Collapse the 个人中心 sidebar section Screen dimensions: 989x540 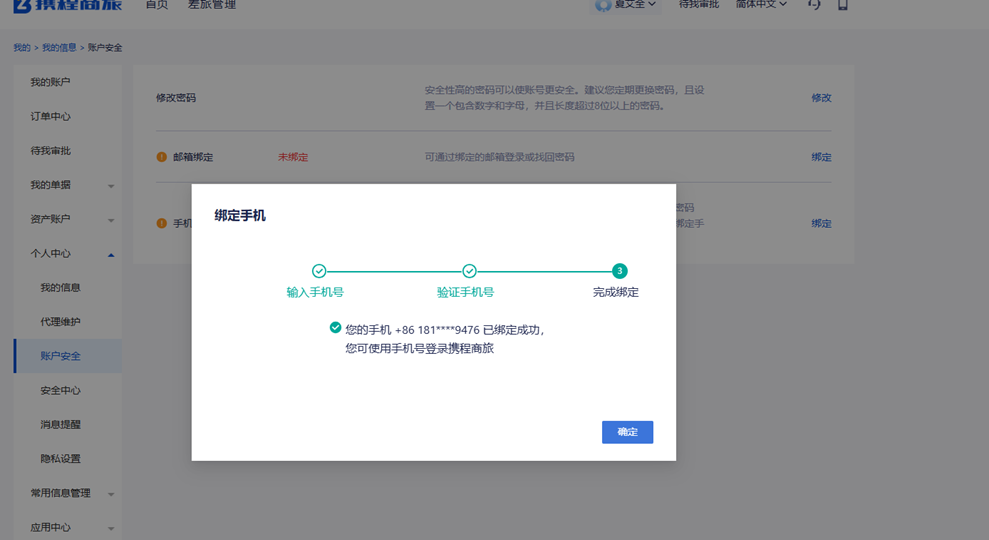point(111,254)
